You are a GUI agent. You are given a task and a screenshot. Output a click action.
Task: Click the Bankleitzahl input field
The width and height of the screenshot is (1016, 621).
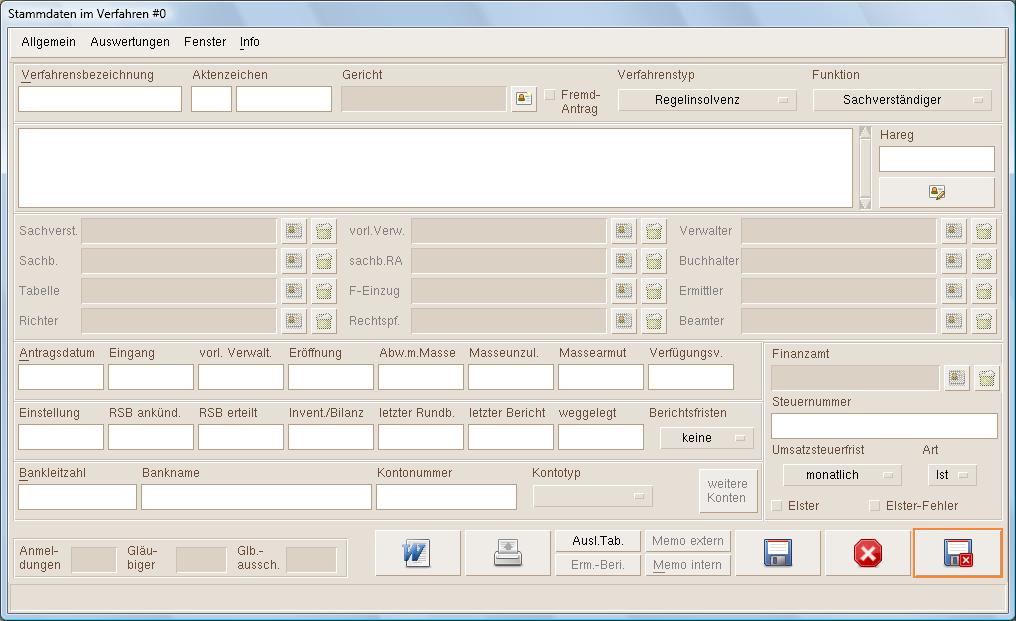77,497
